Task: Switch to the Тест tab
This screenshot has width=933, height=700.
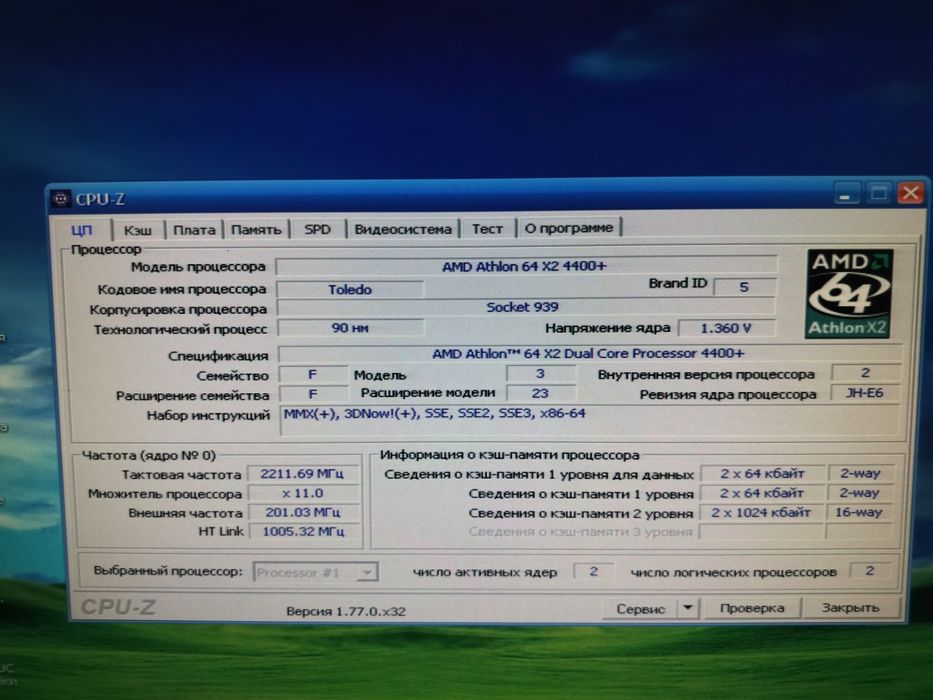Action: click(487, 229)
